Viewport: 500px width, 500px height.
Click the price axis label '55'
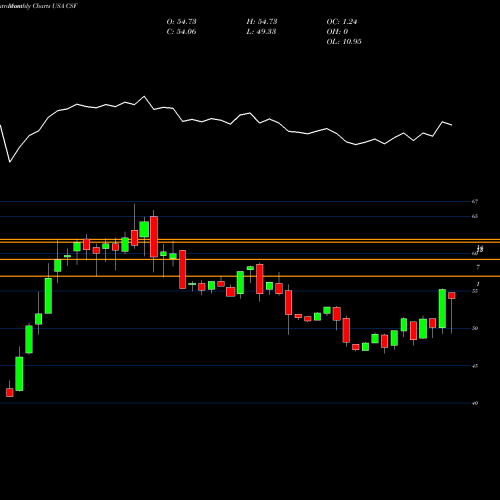point(475,291)
